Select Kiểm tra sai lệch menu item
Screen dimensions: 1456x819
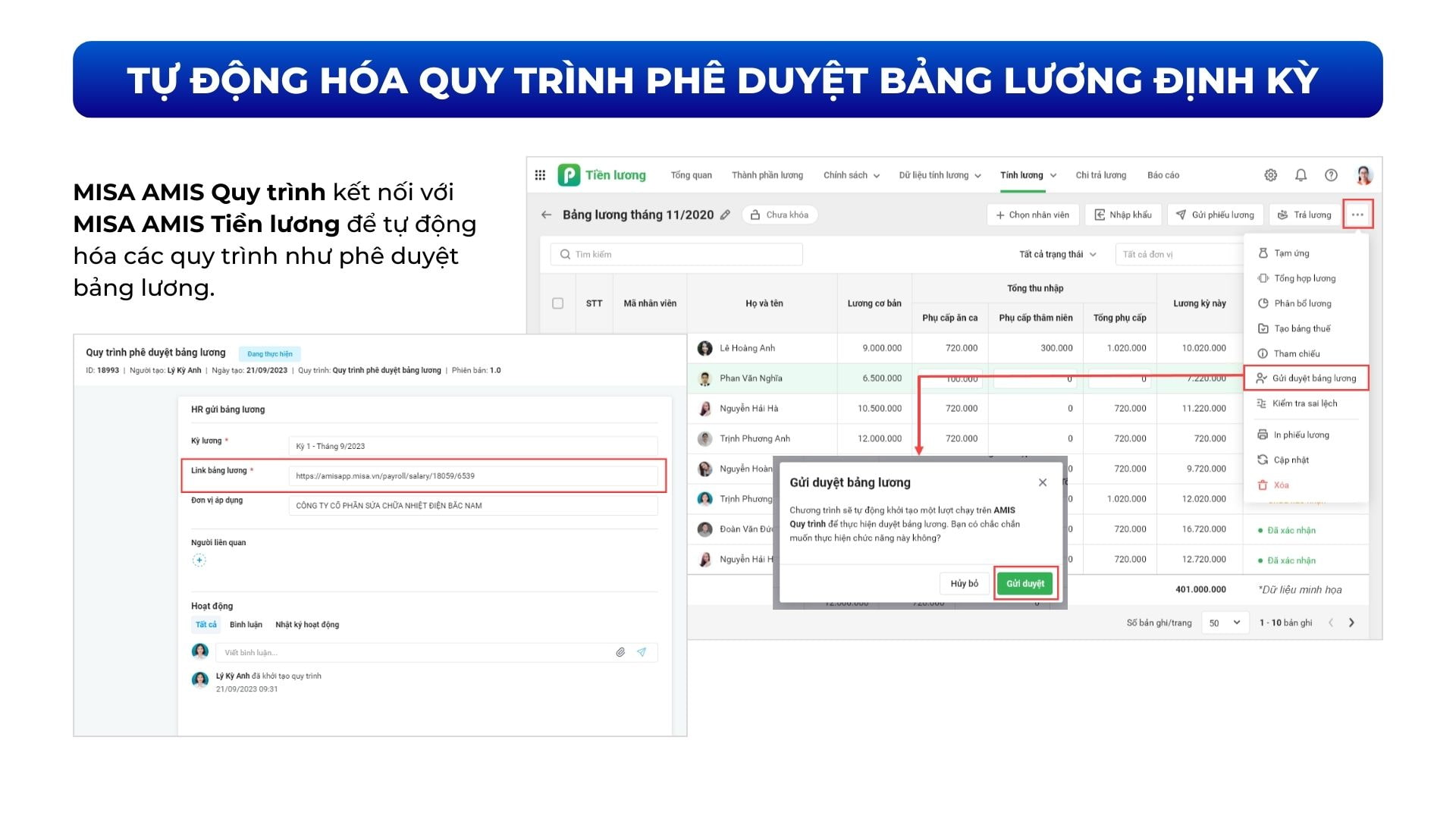(1306, 403)
